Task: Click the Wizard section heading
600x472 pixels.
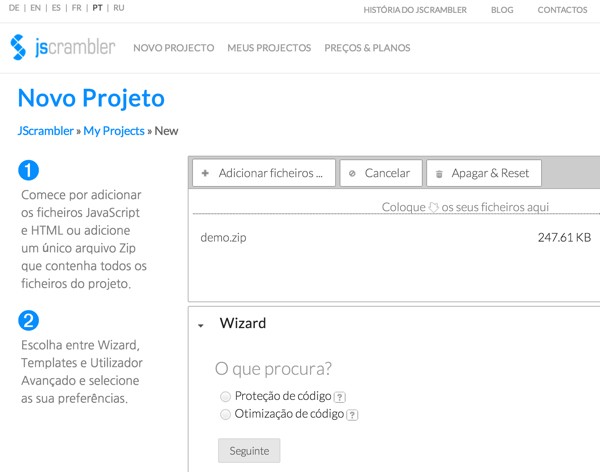Action: click(243, 323)
